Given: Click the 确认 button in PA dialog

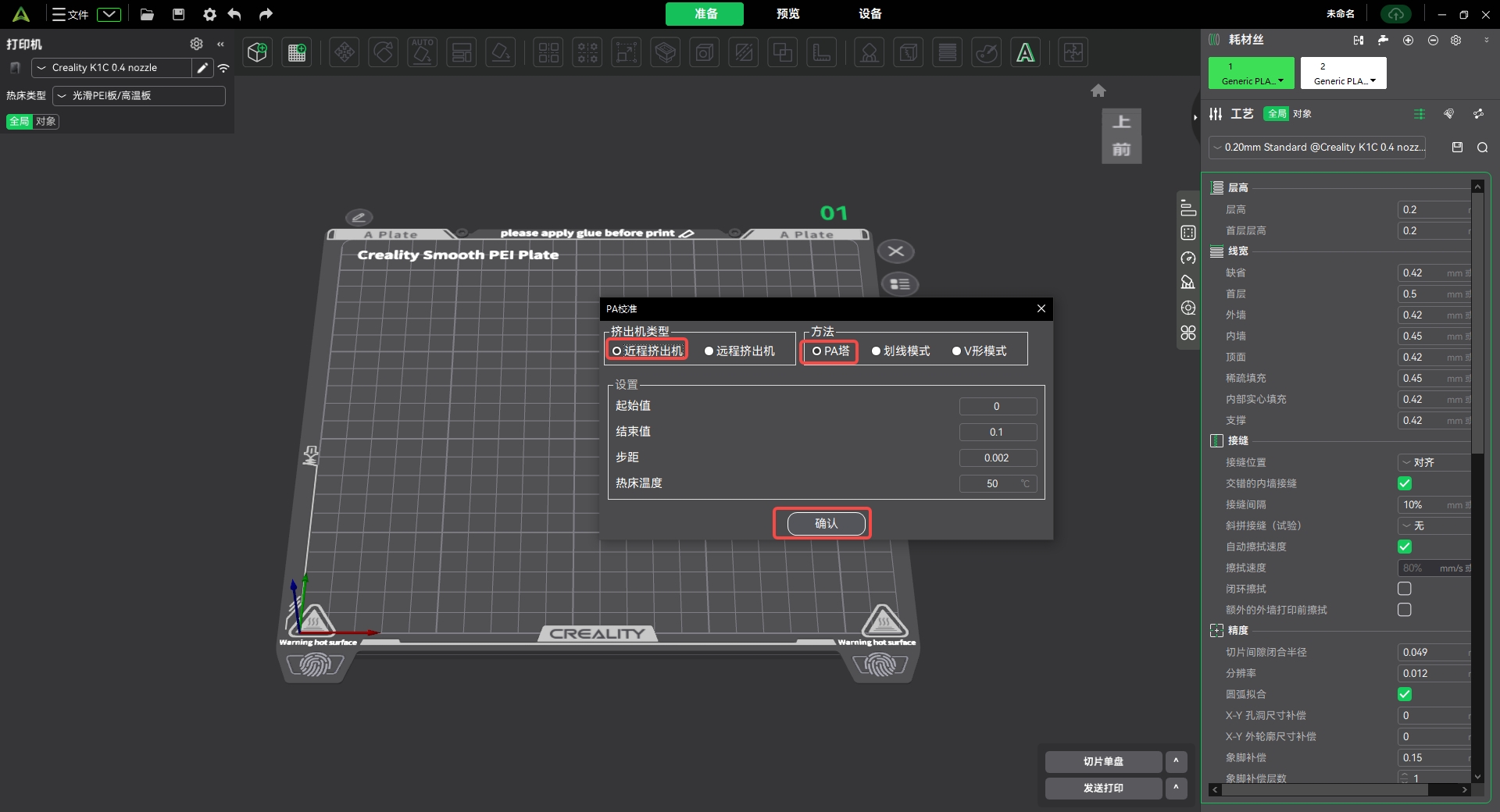Looking at the screenshot, I should [826, 523].
